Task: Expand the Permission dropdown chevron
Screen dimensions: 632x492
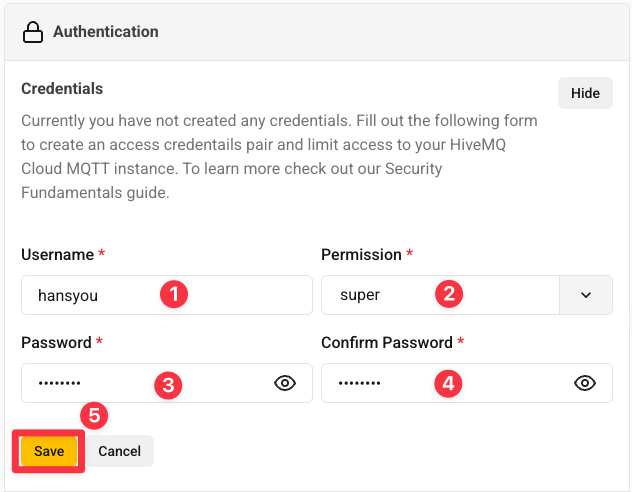Action: pos(586,295)
